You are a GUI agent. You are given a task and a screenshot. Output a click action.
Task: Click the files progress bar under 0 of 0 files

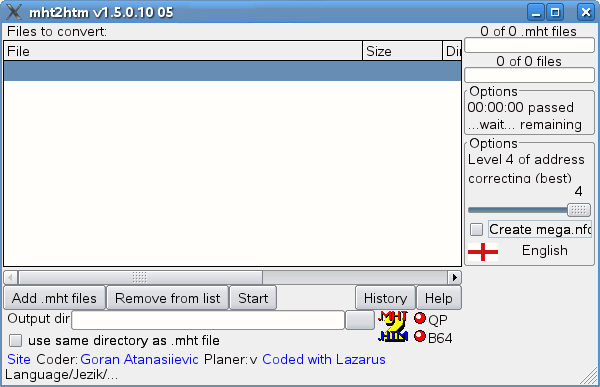click(529, 75)
